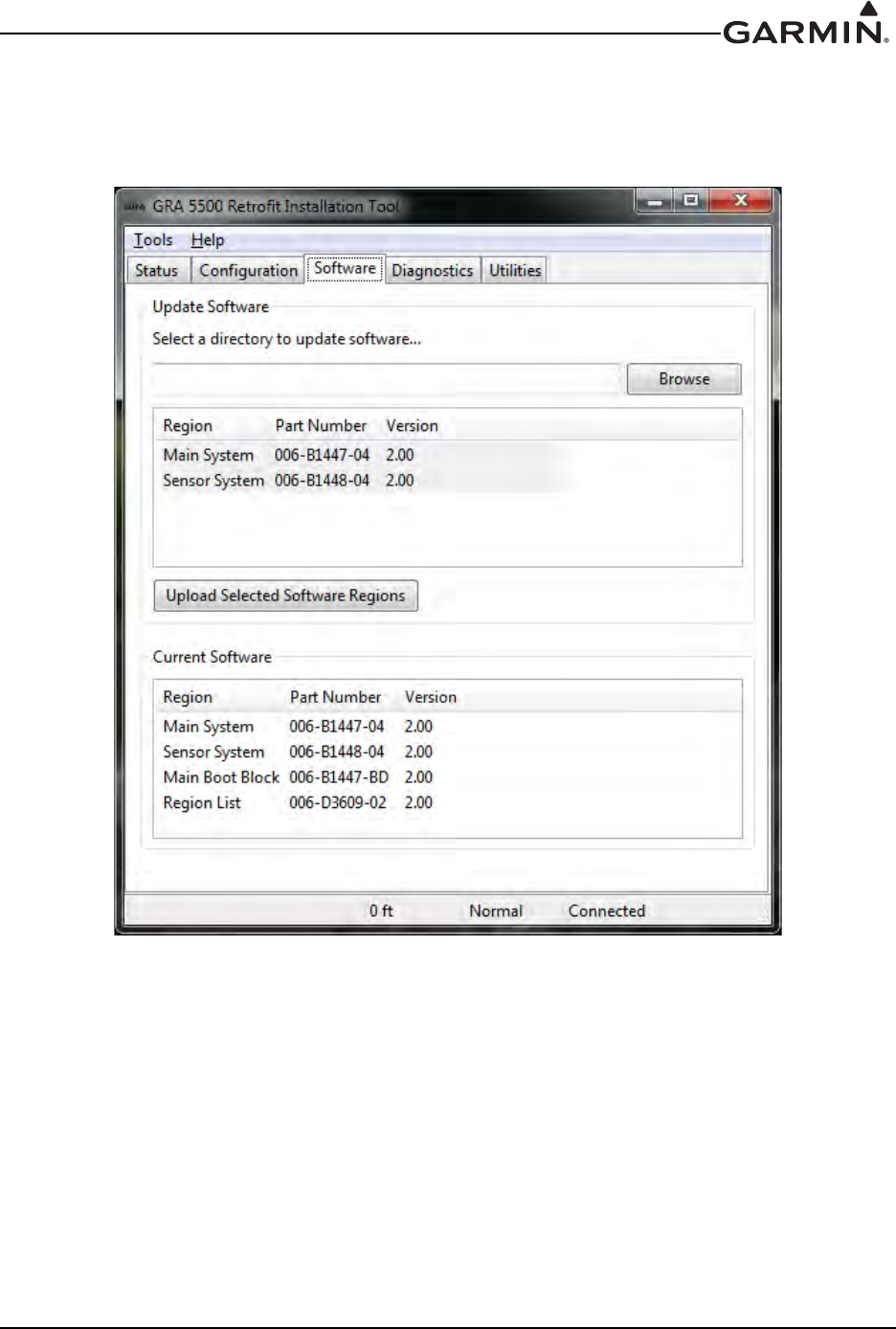Image resolution: width=896 pixels, height=1329 pixels.
Task: Click part number 006-B1447-BD
Action: click(x=339, y=777)
